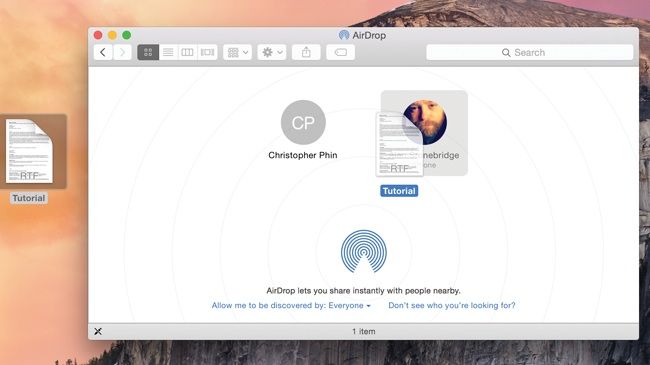Switch to list view
This screenshot has width=650, height=365.
pos(168,52)
